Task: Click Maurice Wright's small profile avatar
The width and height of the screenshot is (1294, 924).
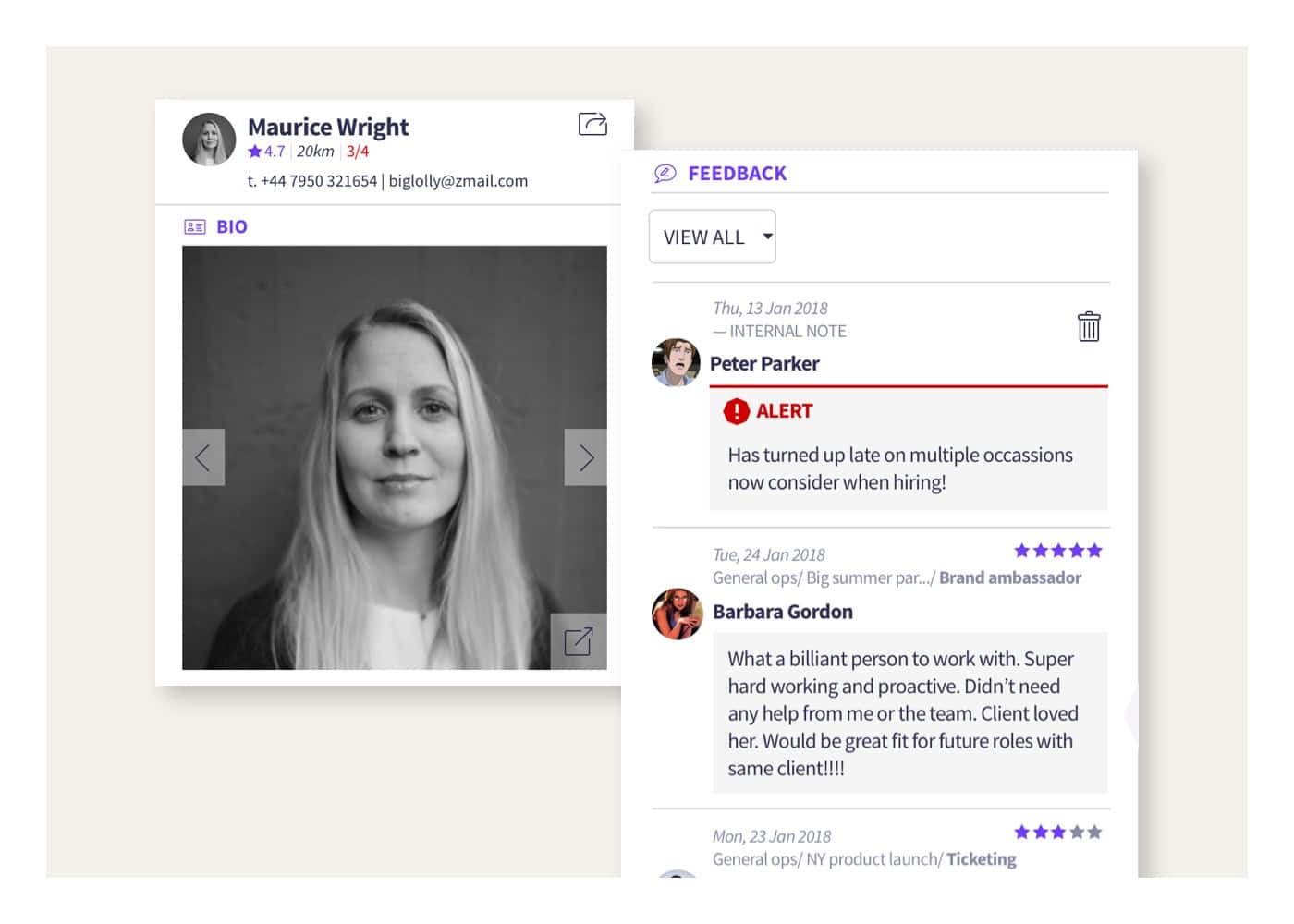Action: 209,140
